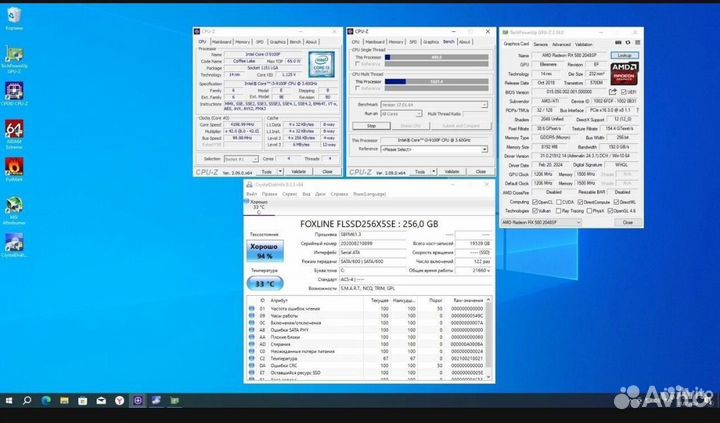Open the Справка menu in CrystalDiskInfo
Image resolution: width=720 pixels, height=423 pixels.
[339, 194]
